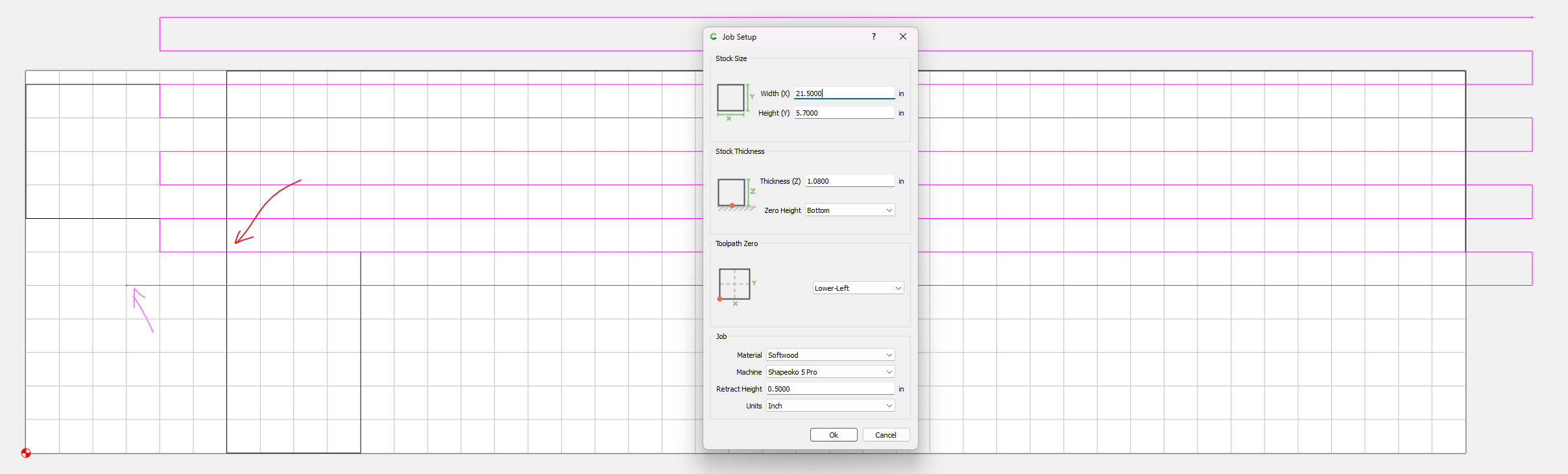
Task: Expand the Toolpath Zero Lower-Left dropdown
Action: coord(858,288)
